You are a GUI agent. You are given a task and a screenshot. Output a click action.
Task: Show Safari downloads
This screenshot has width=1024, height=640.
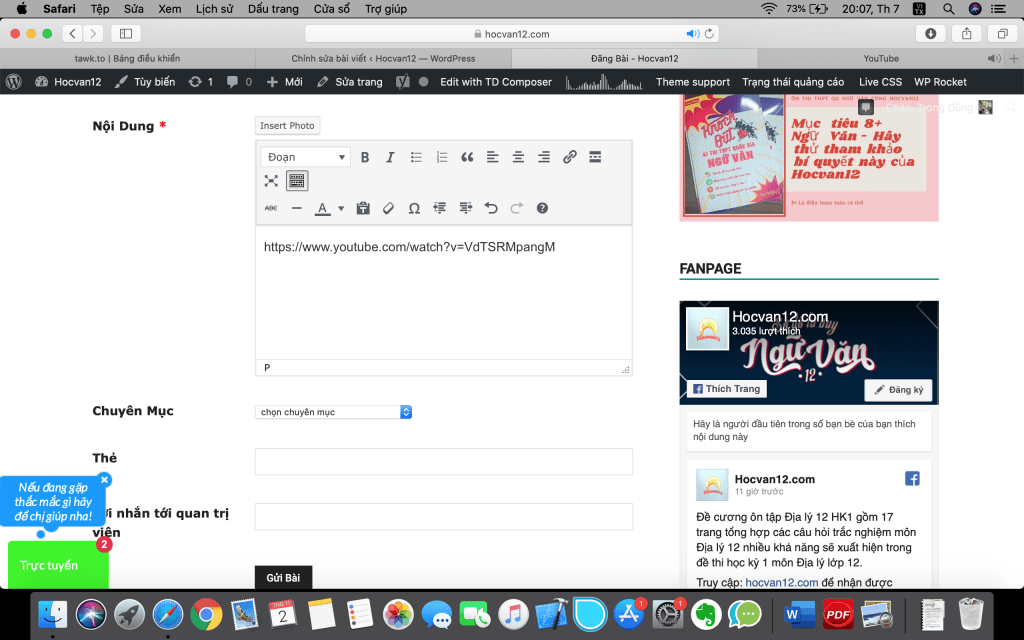(931, 33)
